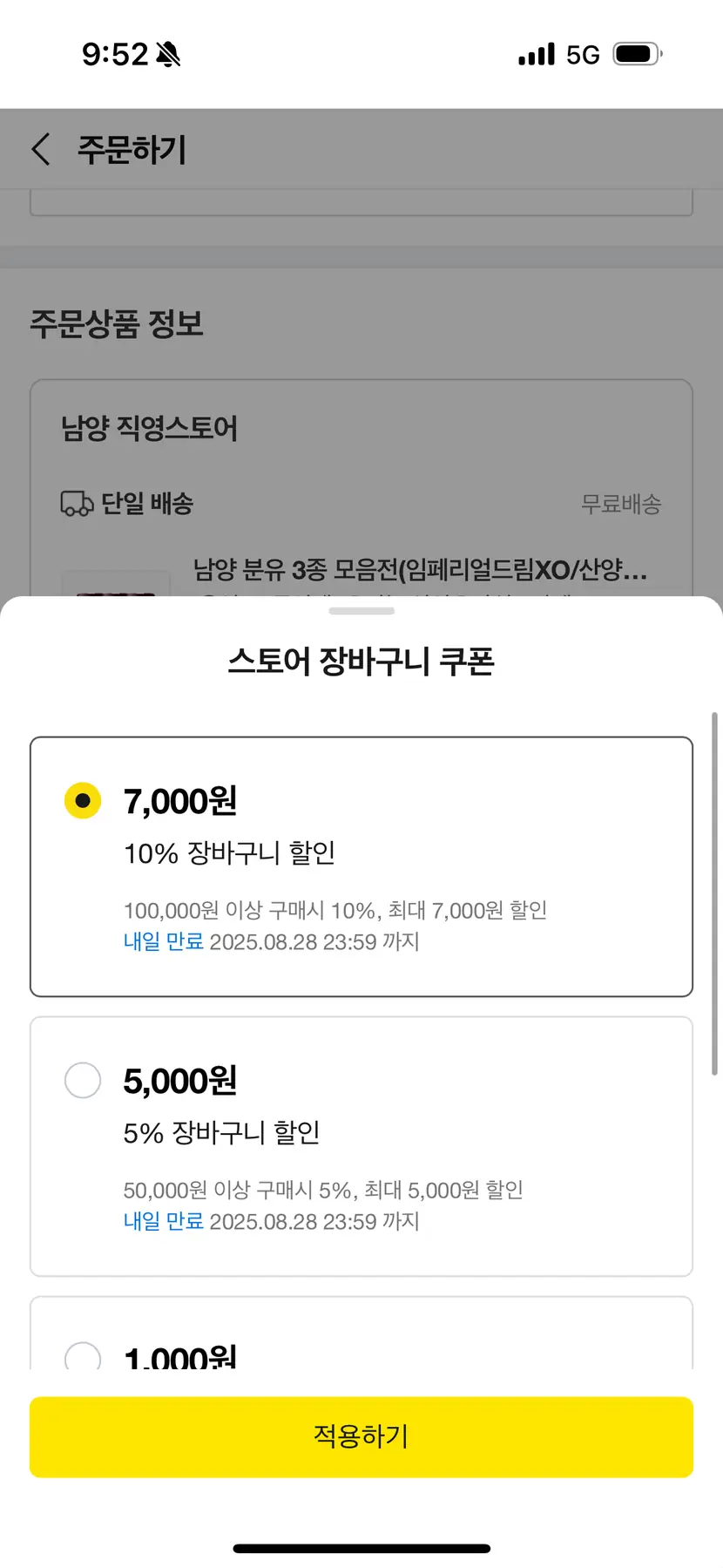Tap the back arrow next to 주문하기
Image resolution: width=723 pixels, height=1568 pixels.
(41, 149)
